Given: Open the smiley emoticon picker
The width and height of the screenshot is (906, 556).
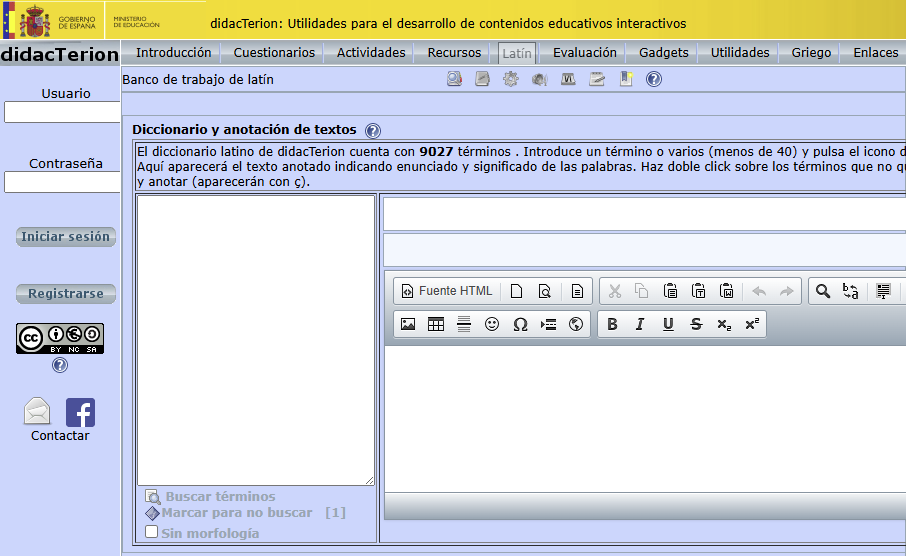Looking at the screenshot, I should coord(492,324).
